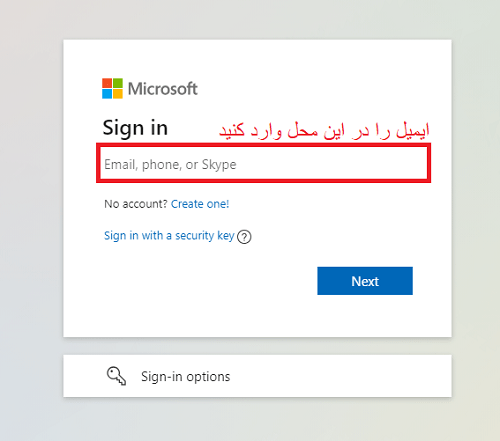Click the Next button
The width and height of the screenshot is (500, 441).
coord(365,281)
